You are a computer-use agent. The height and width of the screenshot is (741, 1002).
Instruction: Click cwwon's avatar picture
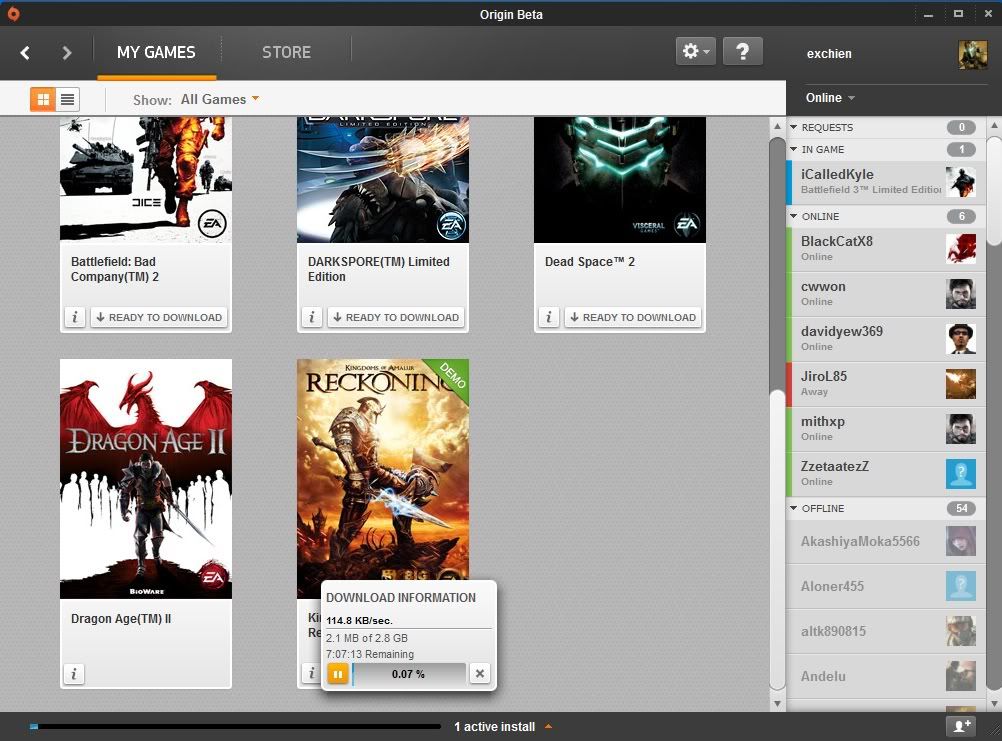coord(961,294)
